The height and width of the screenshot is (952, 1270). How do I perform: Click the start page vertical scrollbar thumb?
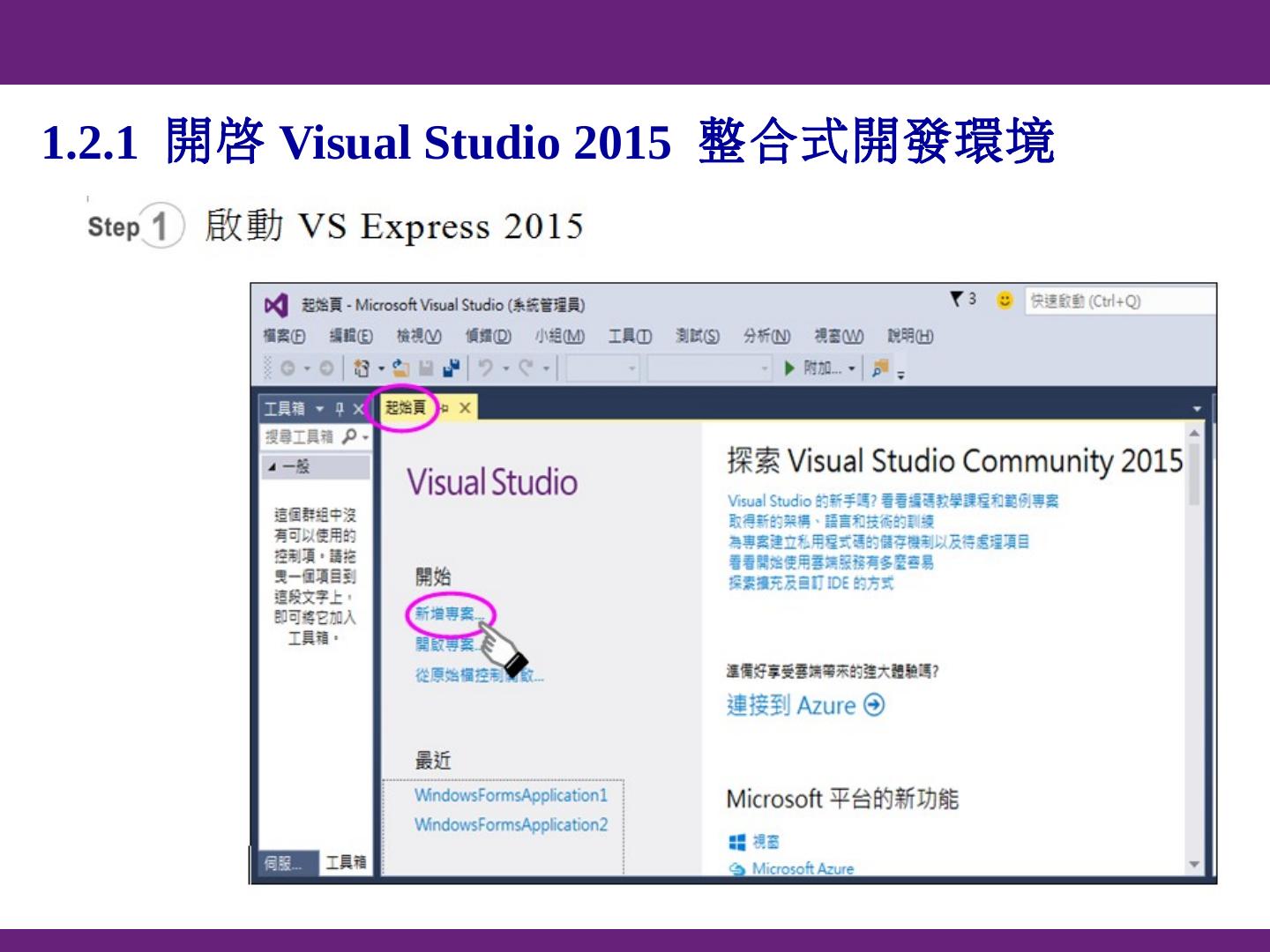pos(1194,476)
